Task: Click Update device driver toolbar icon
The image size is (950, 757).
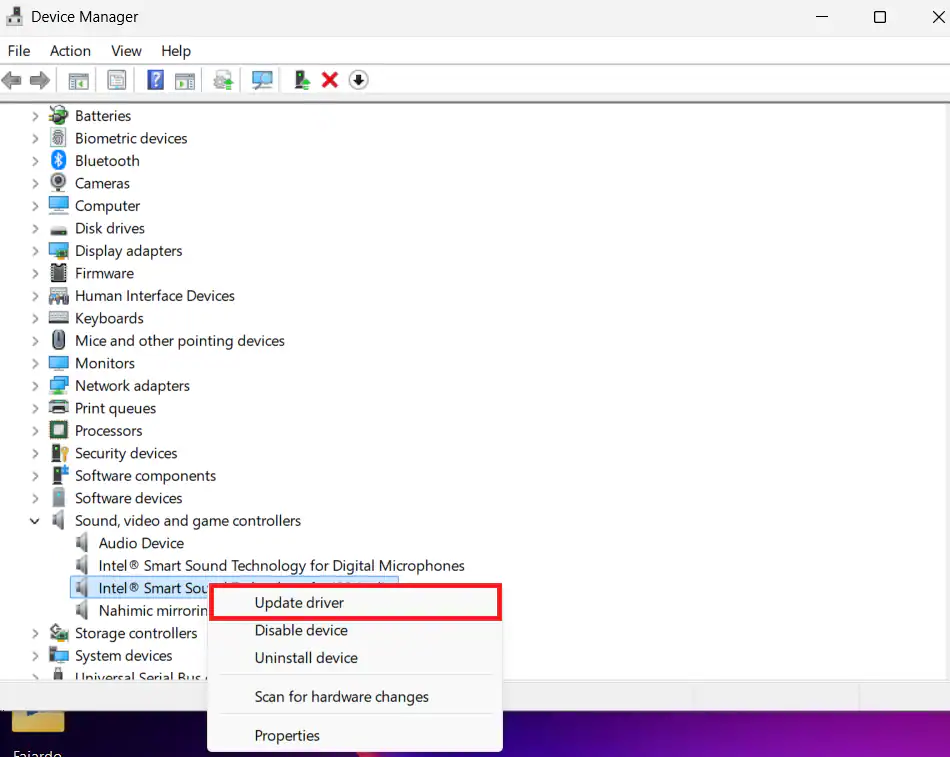Action: [223, 80]
